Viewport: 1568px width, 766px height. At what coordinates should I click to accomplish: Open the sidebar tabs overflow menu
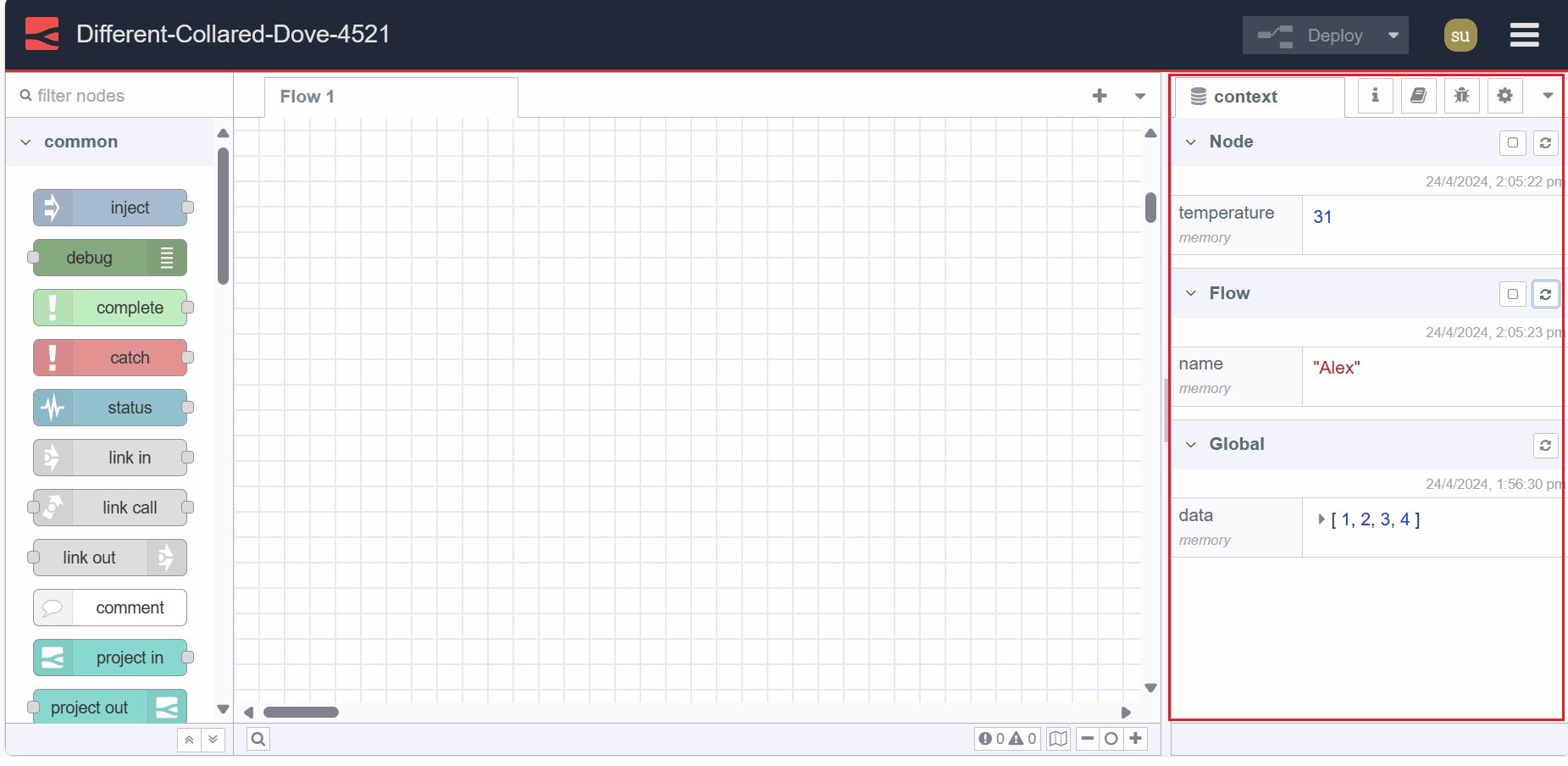[1548, 96]
